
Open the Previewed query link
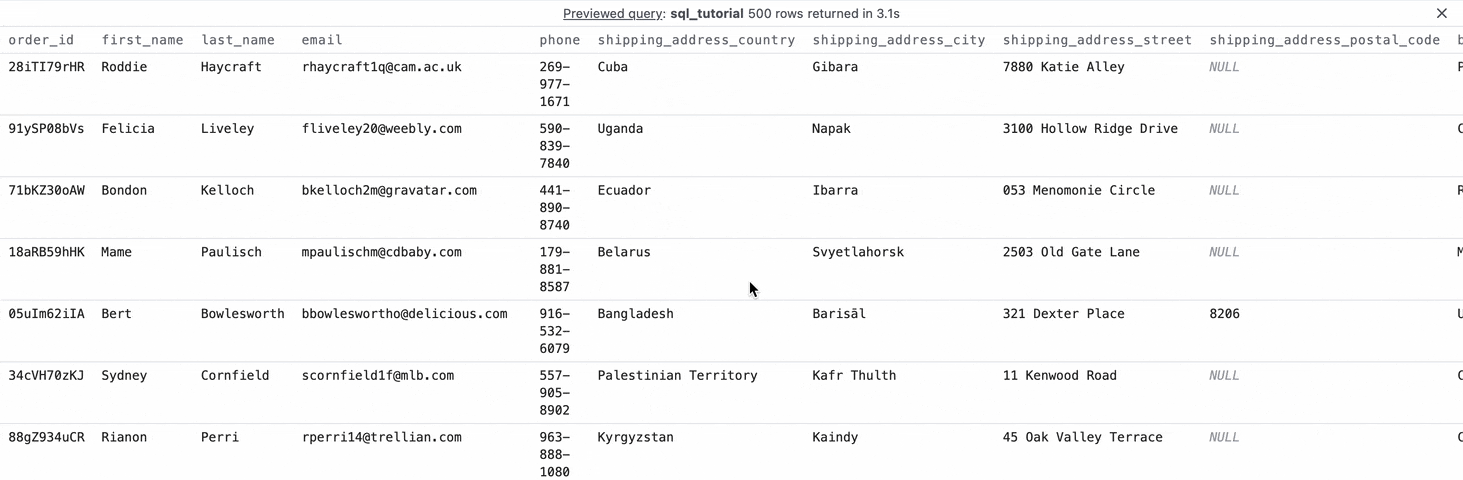(x=612, y=14)
